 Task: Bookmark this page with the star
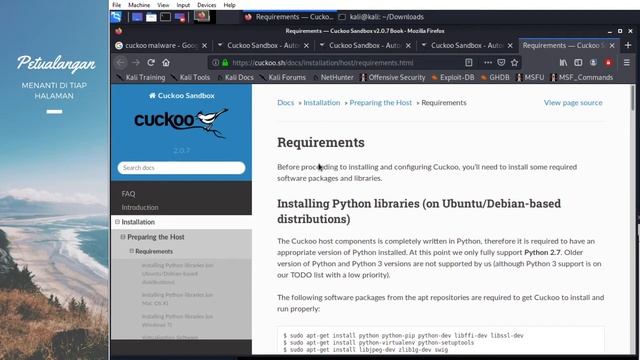click(514, 62)
